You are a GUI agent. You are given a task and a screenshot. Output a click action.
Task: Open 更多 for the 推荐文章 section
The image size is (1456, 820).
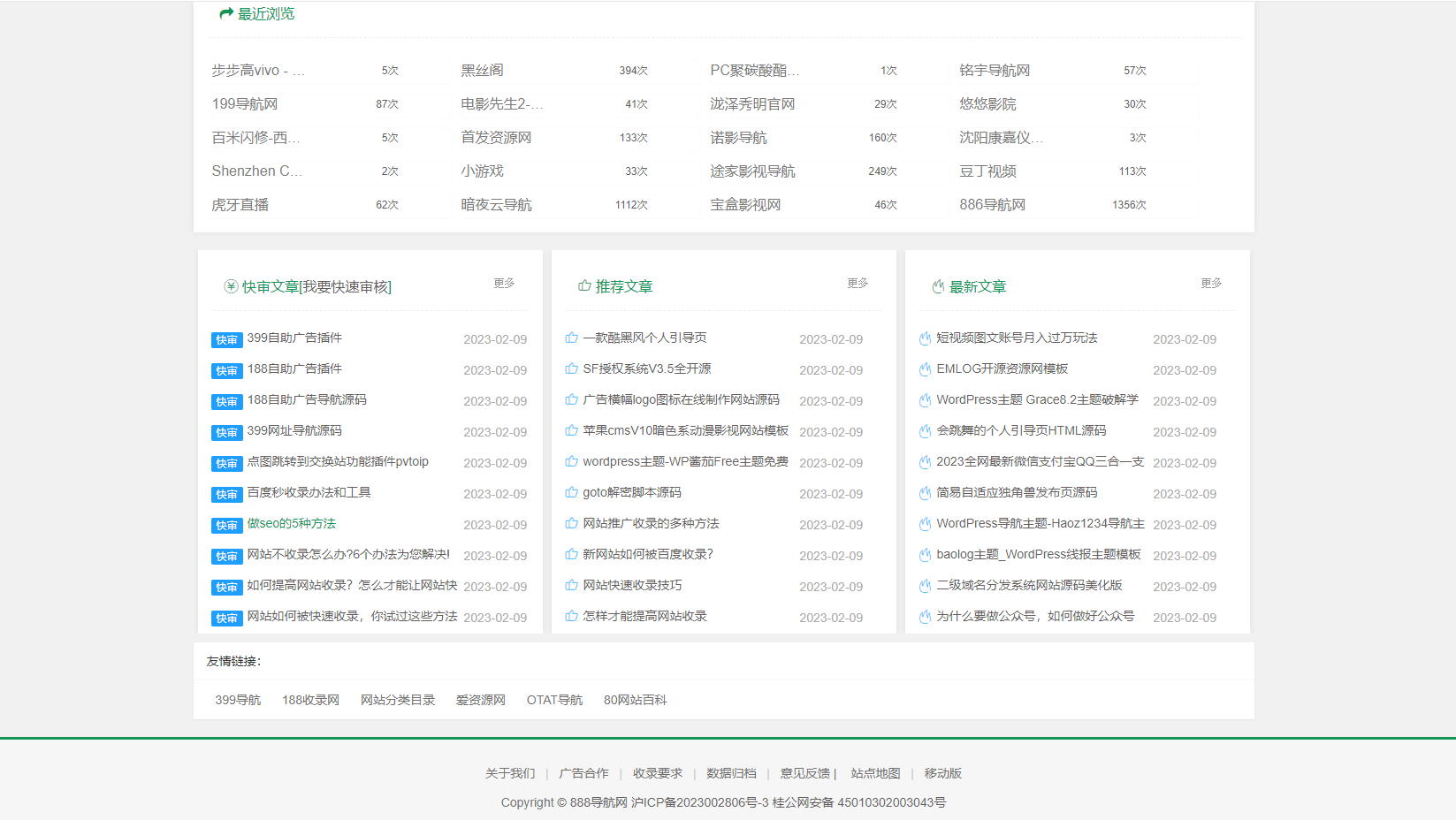(856, 283)
